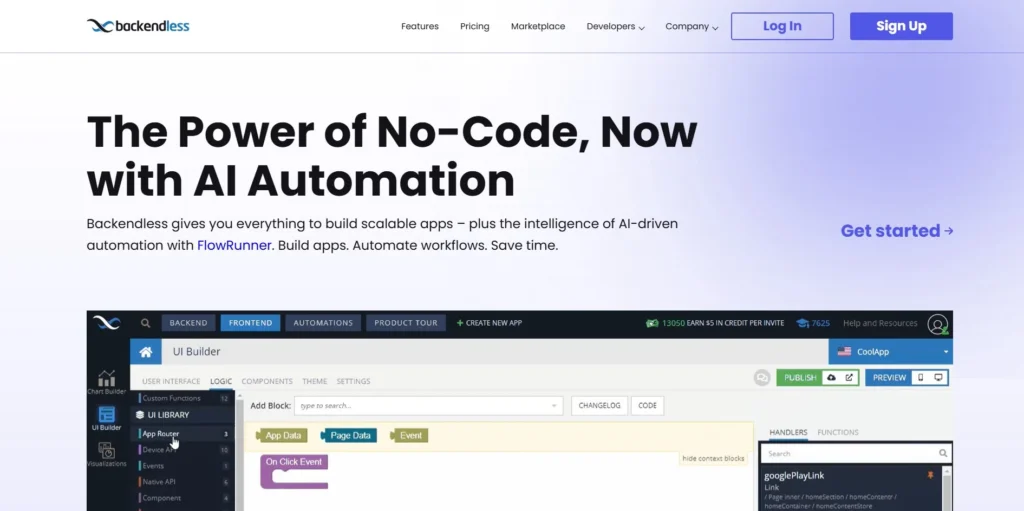Select the UI Builder sidebar icon

[x=106, y=418]
